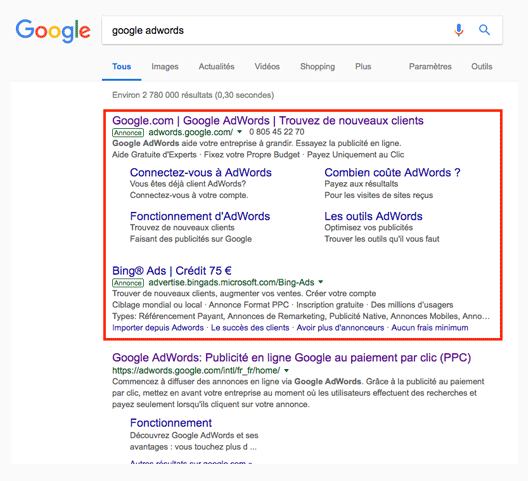Switch to the Images tab
Viewport: 528px width, 481px height.
click(165, 67)
